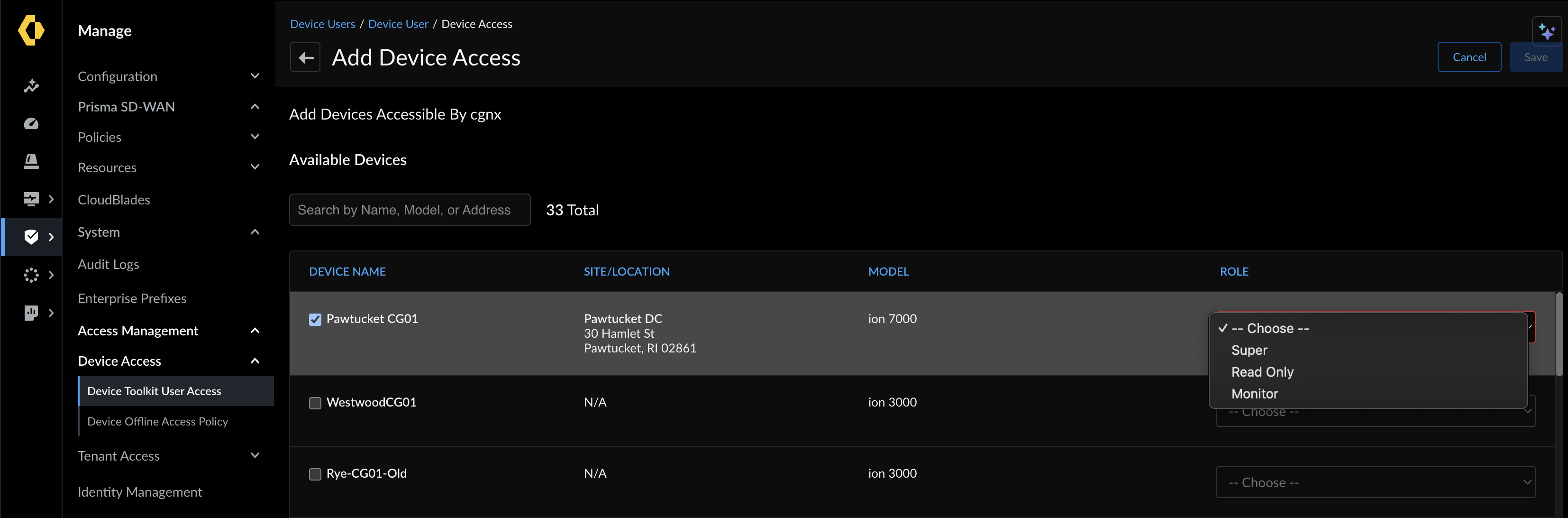Image resolution: width=1568 pixels, height=518 pixels.
Task: Enable the Rye-CG01-Old checkbox
Action: coord(315,473)
